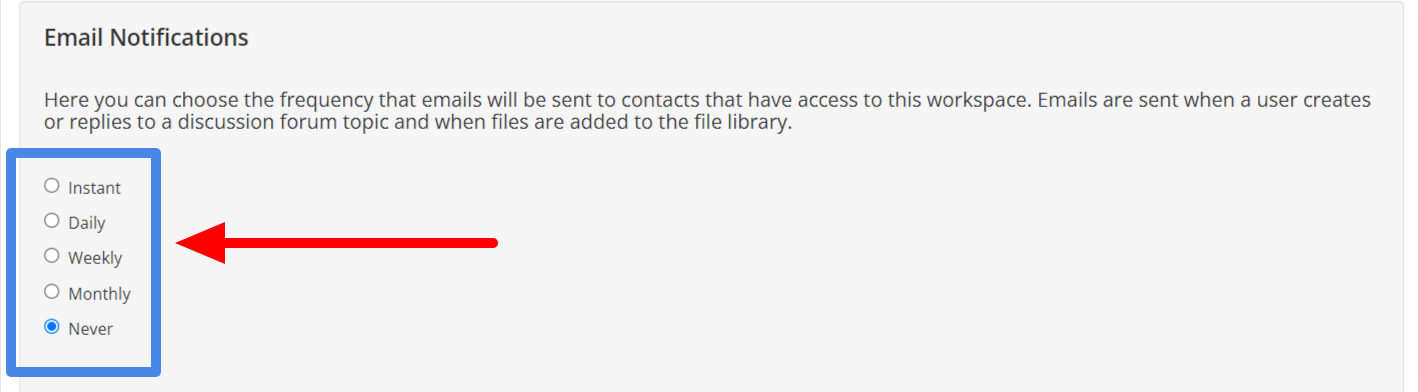Click the Email Notifications heading
Image resolution: width=1418 pixels, height=392 pixels.
(x=146, y=38)
